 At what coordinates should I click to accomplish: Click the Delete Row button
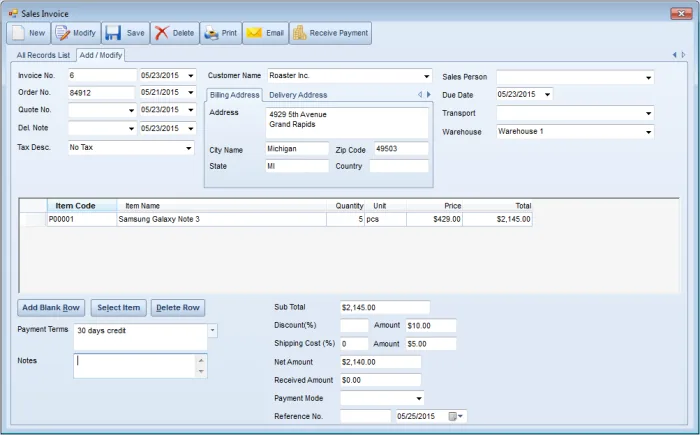point(178,308)
